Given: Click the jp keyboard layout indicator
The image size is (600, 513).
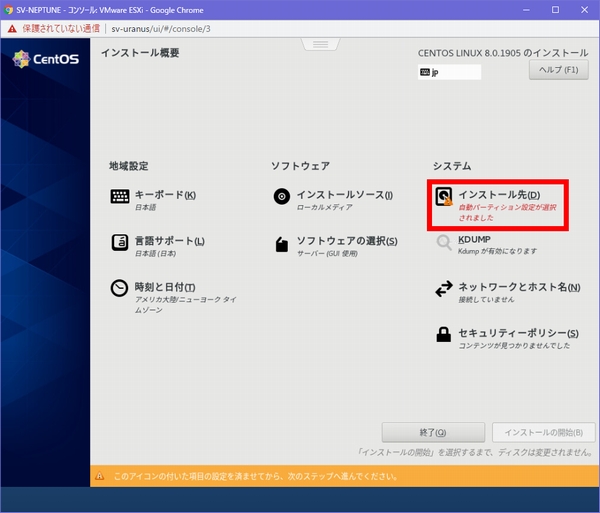Looking at the screenshot, I should click(449, 72).
